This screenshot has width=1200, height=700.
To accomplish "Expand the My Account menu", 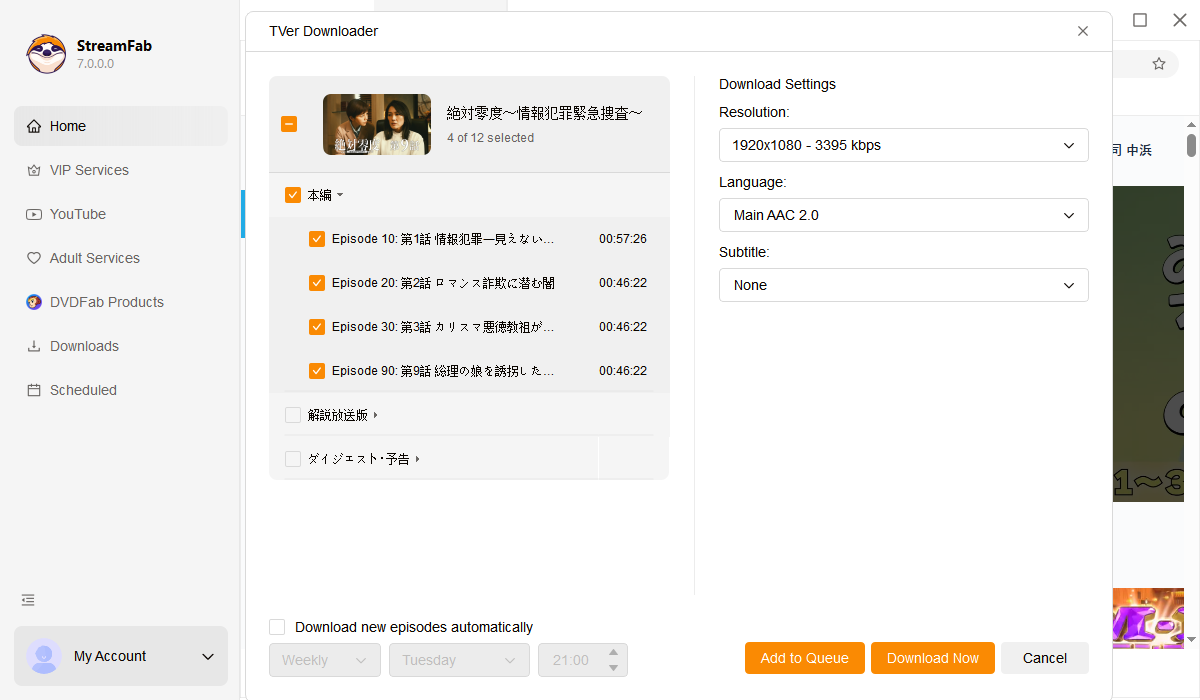I will (208, 657).
